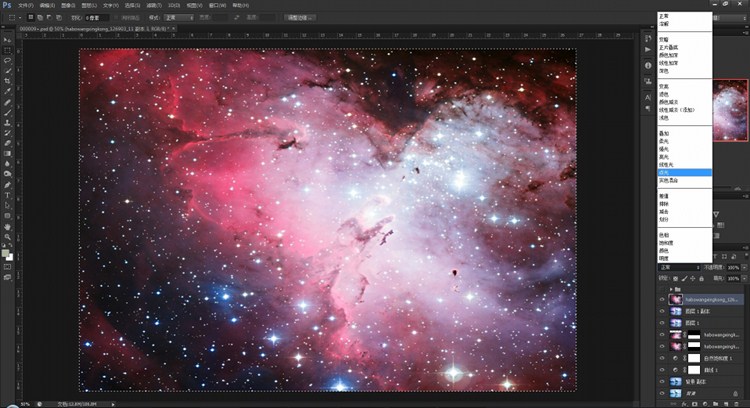
Task: Click the Add to Selection mode icon
Action: coord(40,18)
